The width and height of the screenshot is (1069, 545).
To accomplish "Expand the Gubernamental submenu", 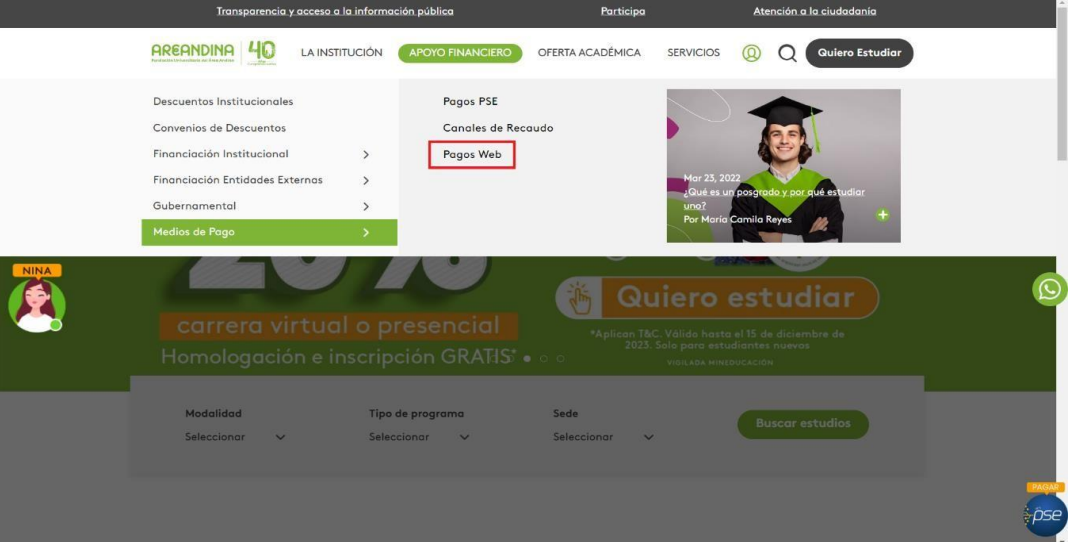I will coord(366,207).
